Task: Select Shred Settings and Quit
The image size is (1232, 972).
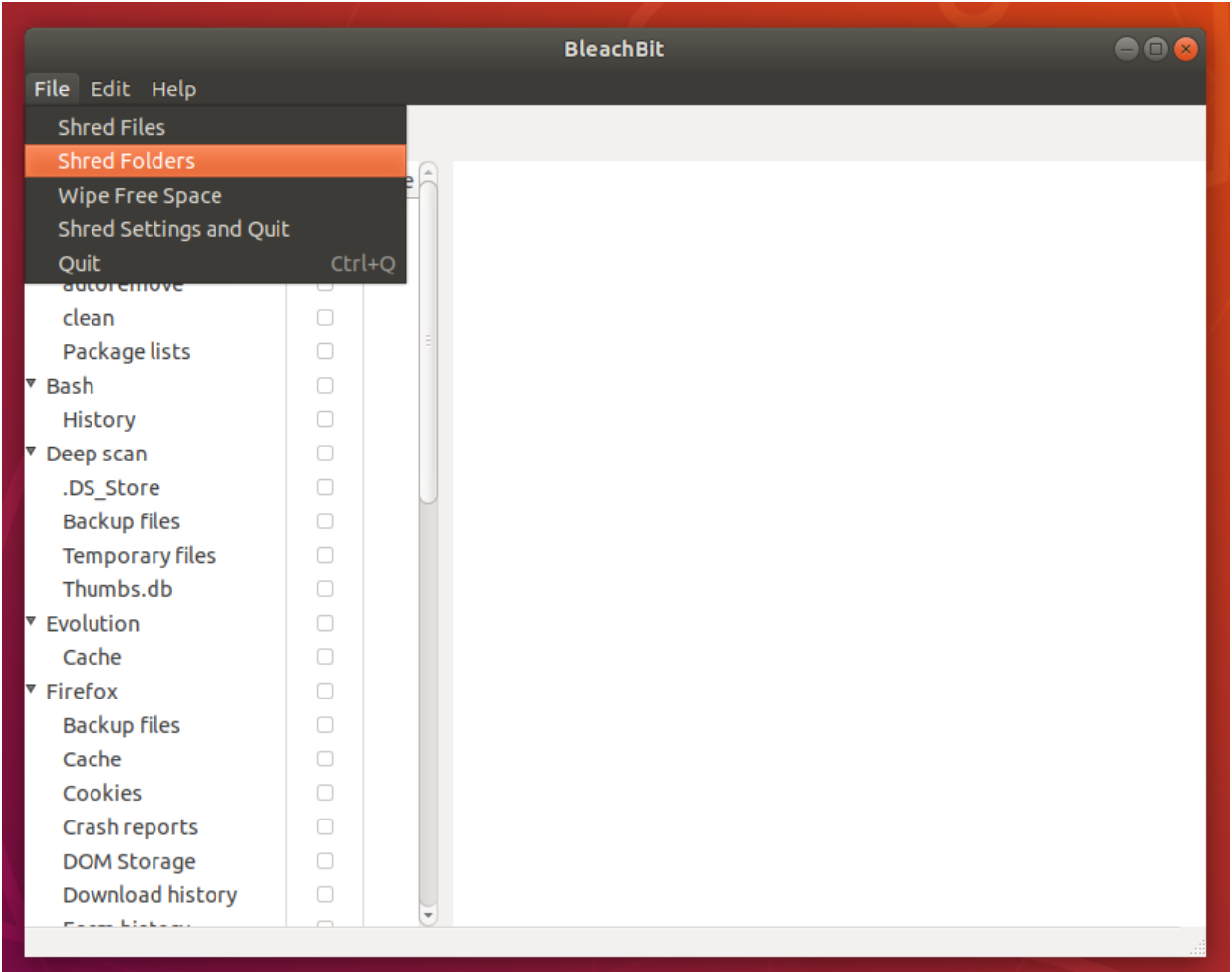Action: [173, 229]
